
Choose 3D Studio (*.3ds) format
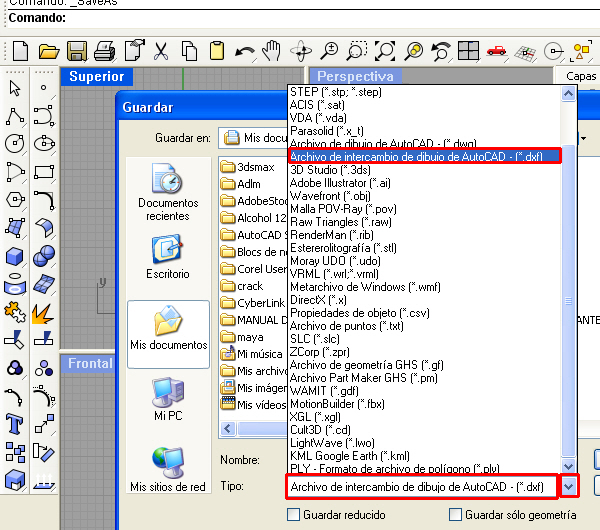pos(425,170)
